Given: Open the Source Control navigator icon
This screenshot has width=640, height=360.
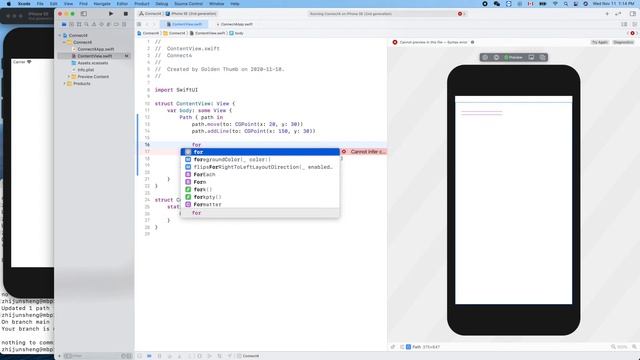Looking at the screenshot, I should 71,24.
